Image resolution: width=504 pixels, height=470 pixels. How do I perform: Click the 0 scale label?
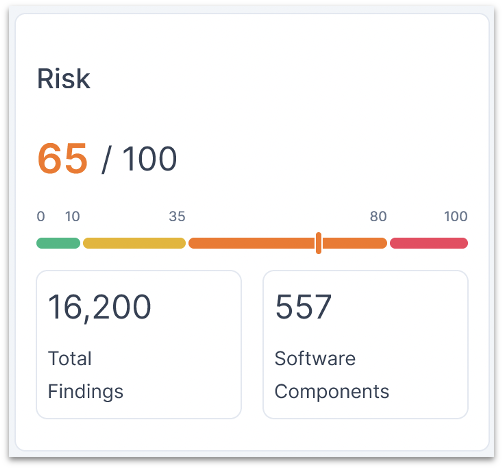point(41,216)
